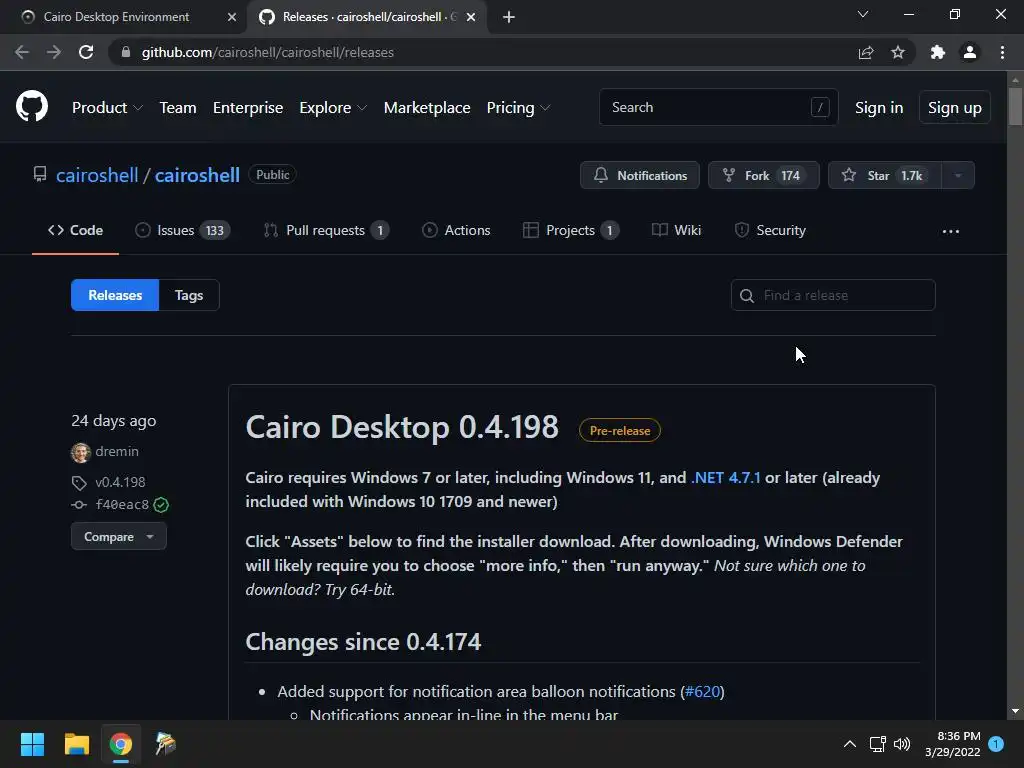
Task: Open cairoshell owner profile link
Action: 97,175
